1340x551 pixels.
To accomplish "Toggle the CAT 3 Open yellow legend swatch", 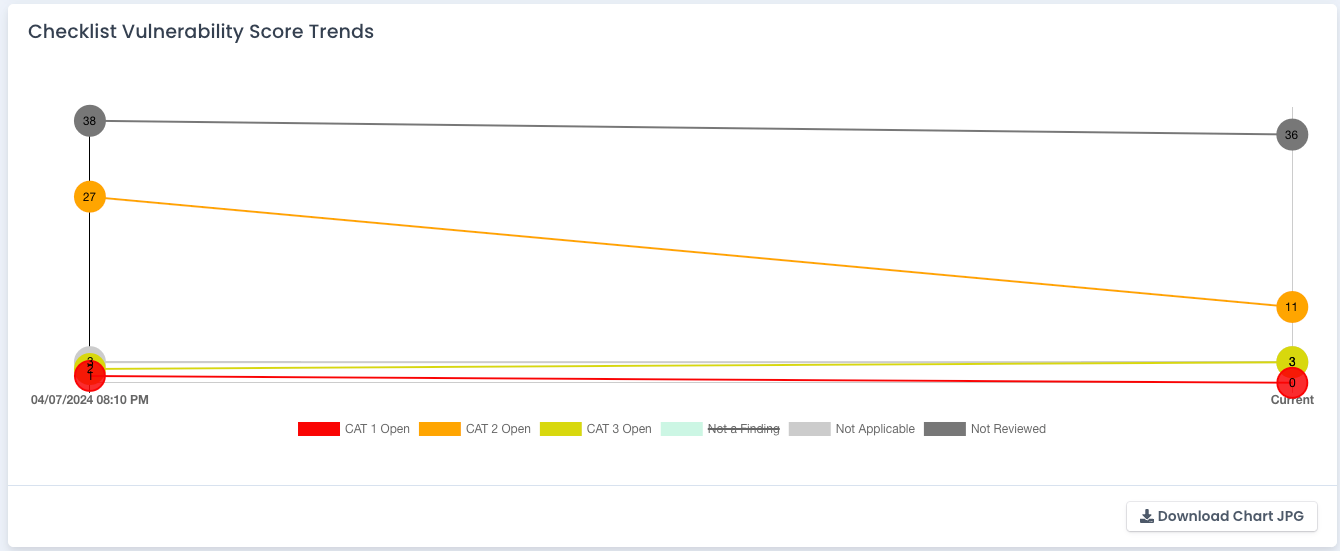I will [561, 429].
